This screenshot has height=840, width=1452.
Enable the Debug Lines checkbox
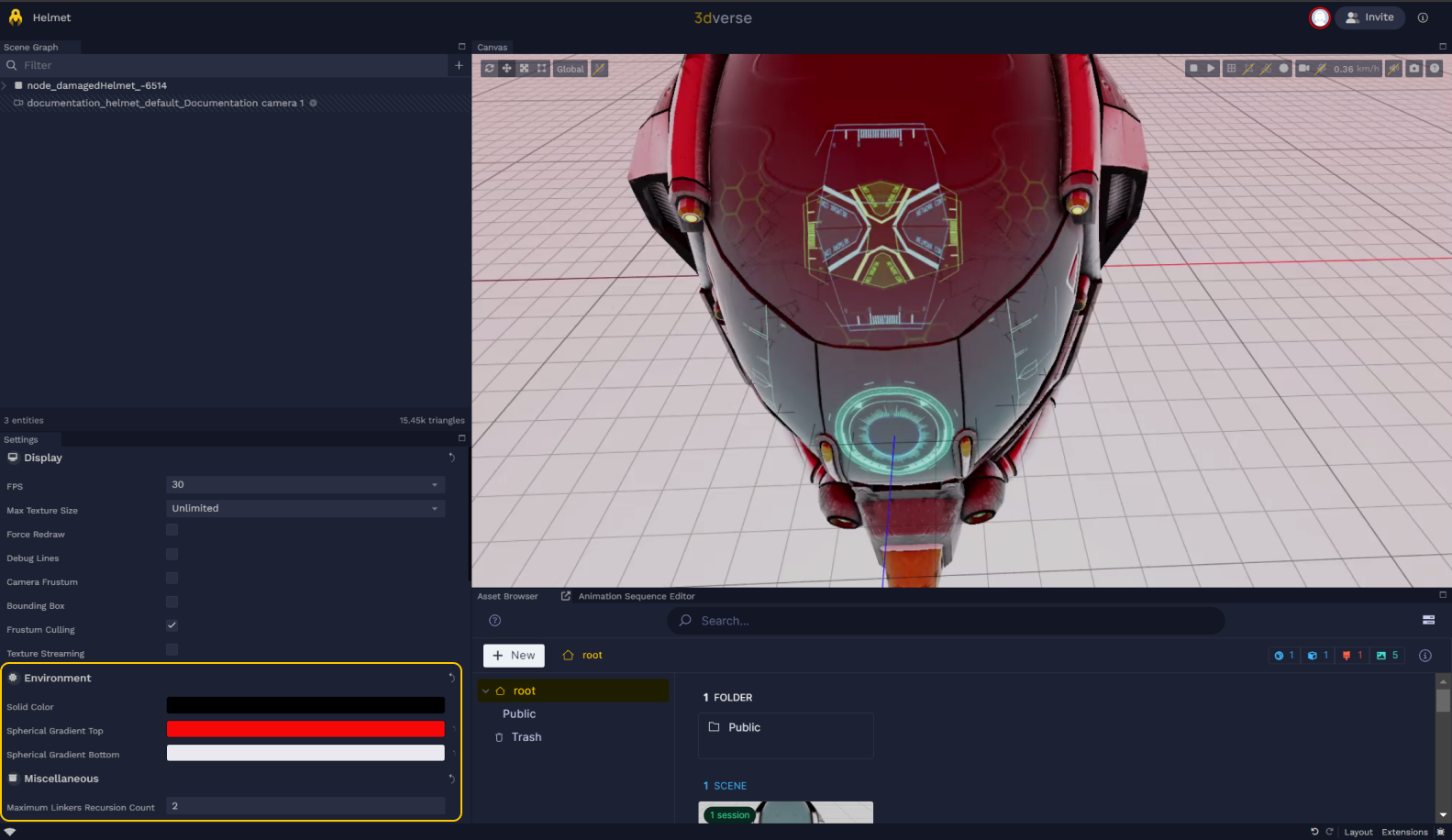coord(172,554)
